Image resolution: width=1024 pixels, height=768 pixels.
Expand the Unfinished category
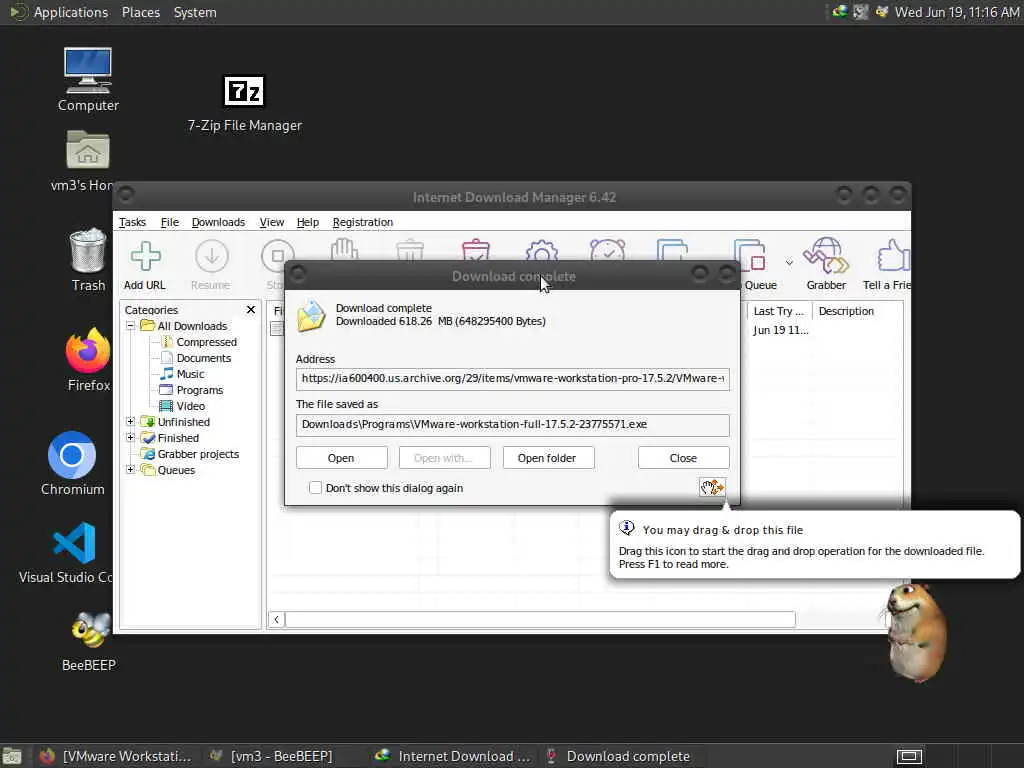131,421
